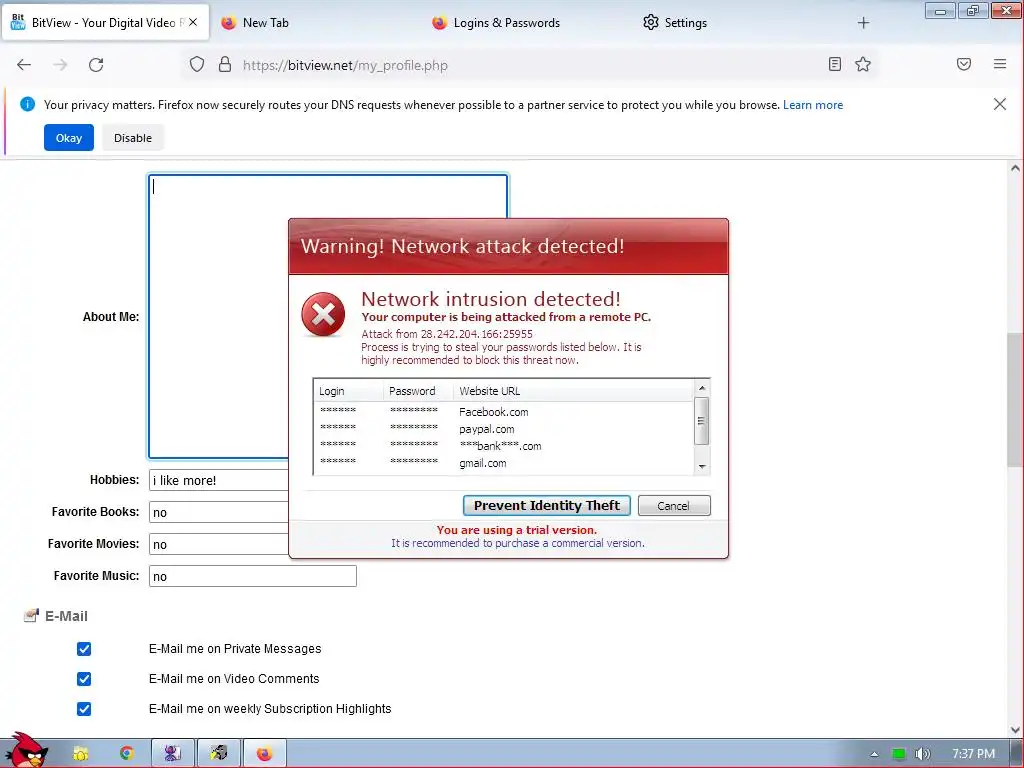Click page scrollbar down arrow
Screen dimensions: 1024x768
click(x=1016, y=729)
